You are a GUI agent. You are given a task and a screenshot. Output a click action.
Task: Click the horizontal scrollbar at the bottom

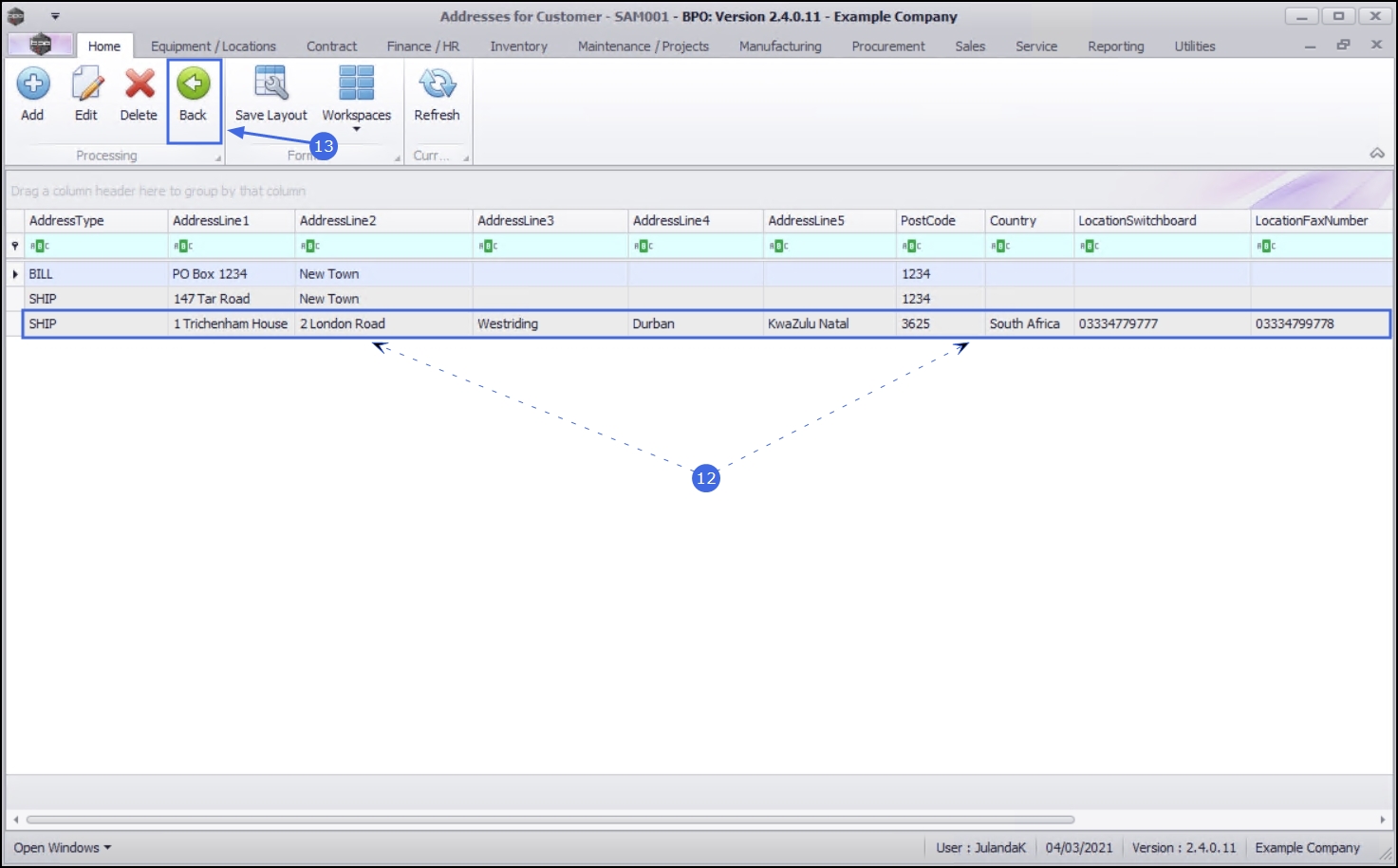click(x=550, y=820)
